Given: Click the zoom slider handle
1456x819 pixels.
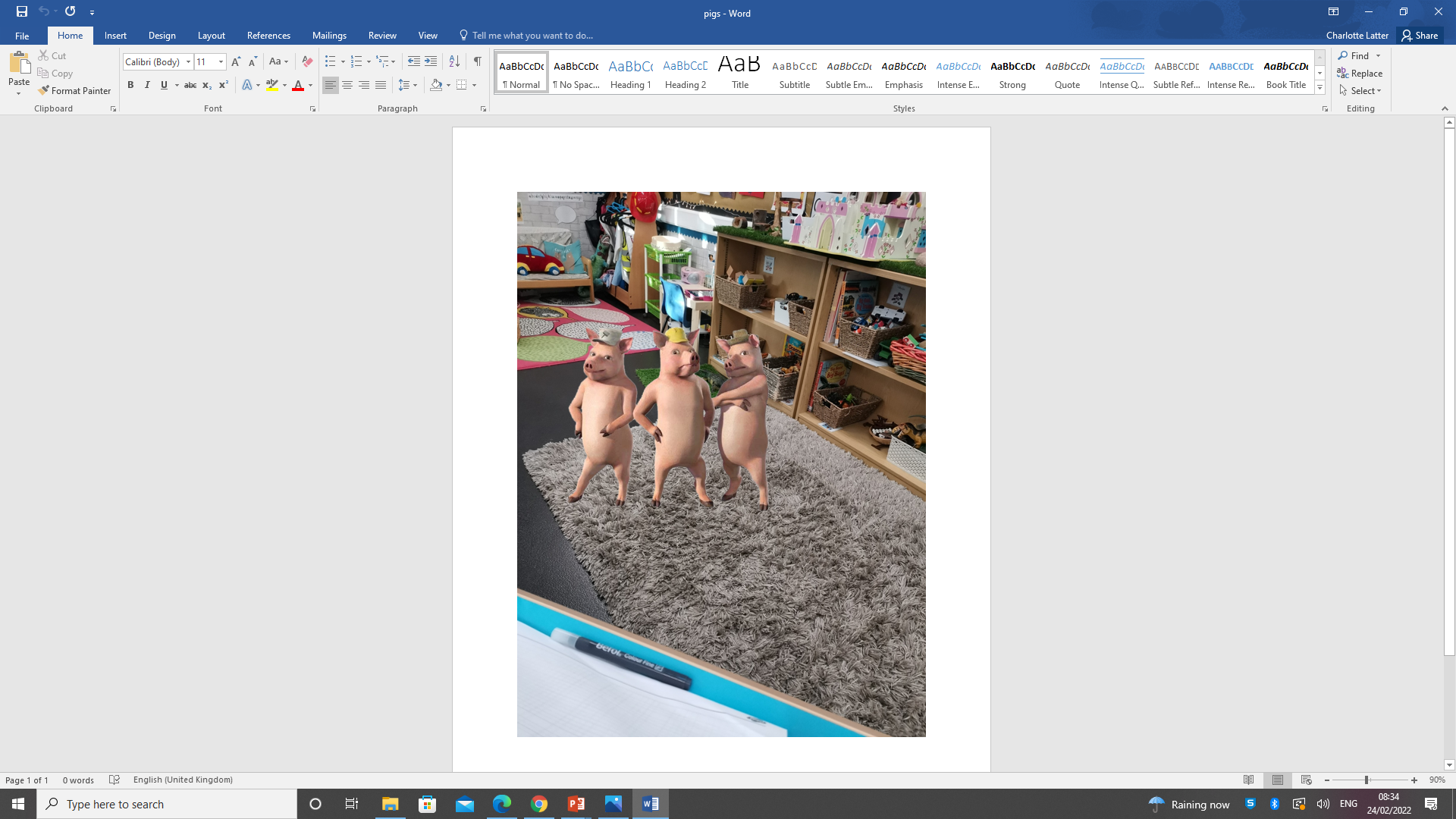Looking at the screenshot, I should pyautogui.click(x=1367, y=780).
